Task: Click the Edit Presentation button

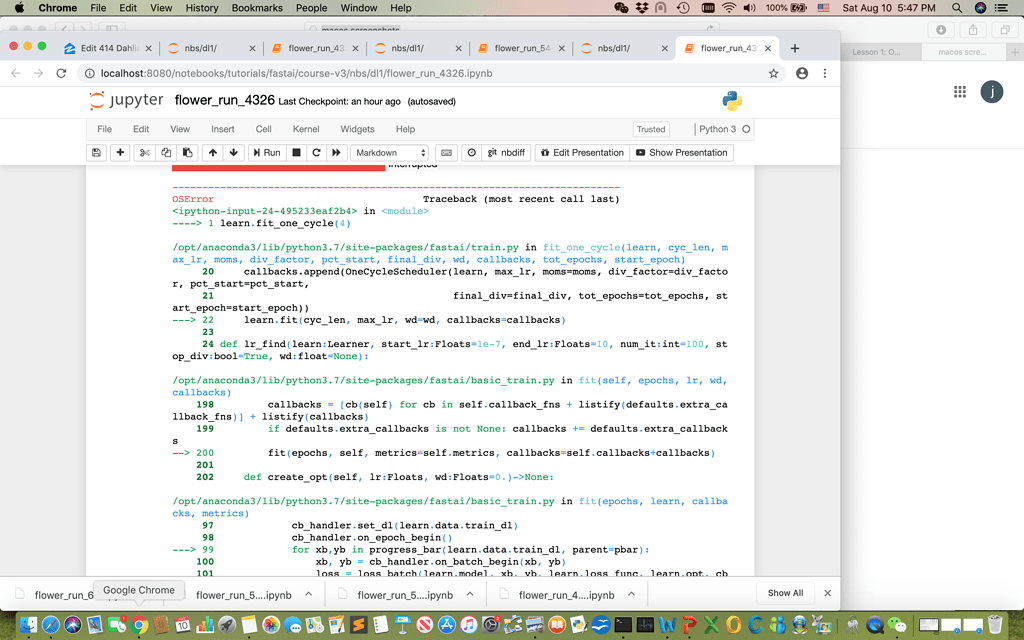Action: [x=581, y=153]
